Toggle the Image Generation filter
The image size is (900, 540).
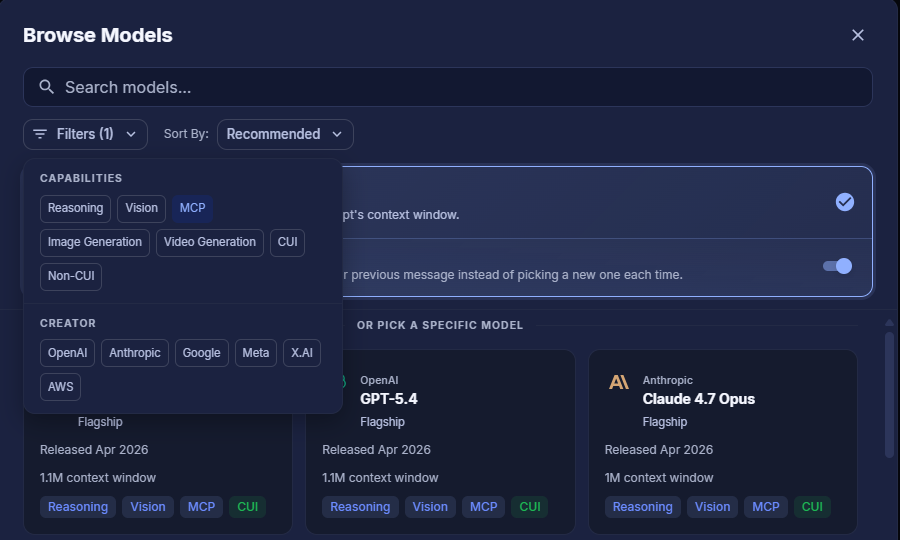[x=95, y=242]
